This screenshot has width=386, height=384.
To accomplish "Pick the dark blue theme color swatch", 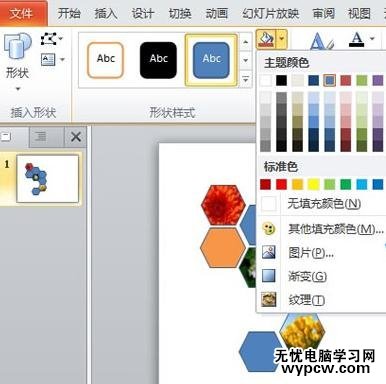I will [x=314, y=80].
